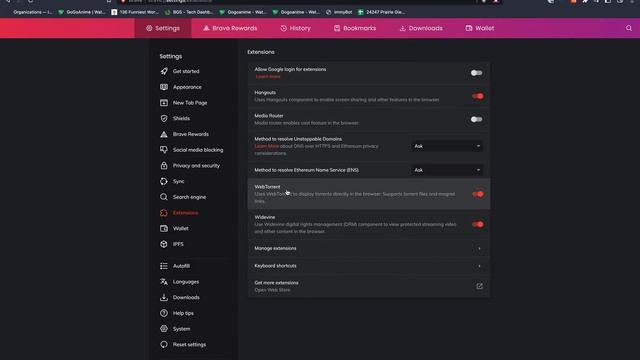The image size is (640, 360).
Task: Click the Autofill list icon
Action: click(x=164, y=266)
